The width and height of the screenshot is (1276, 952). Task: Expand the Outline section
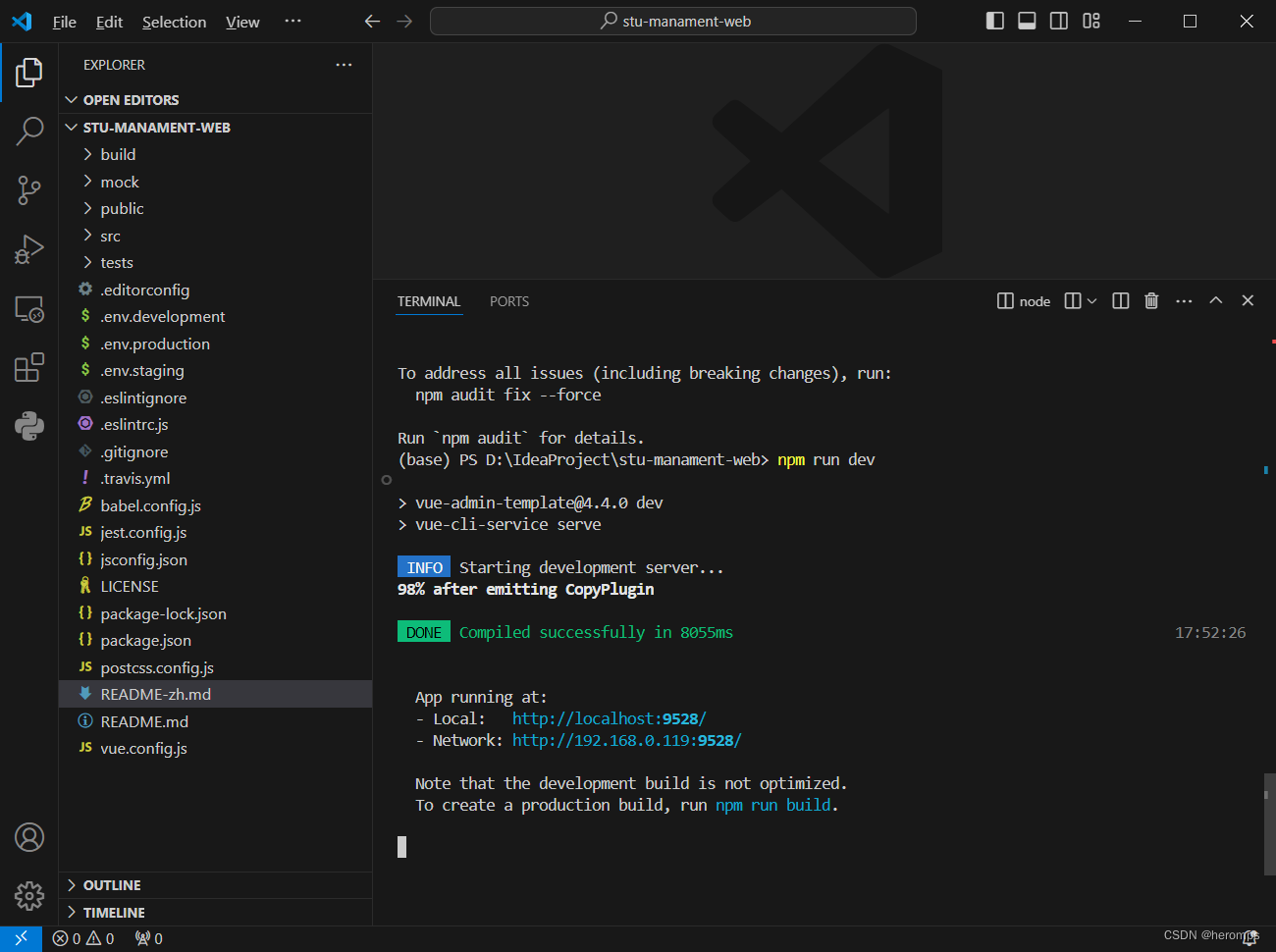(x=216, y=885)
